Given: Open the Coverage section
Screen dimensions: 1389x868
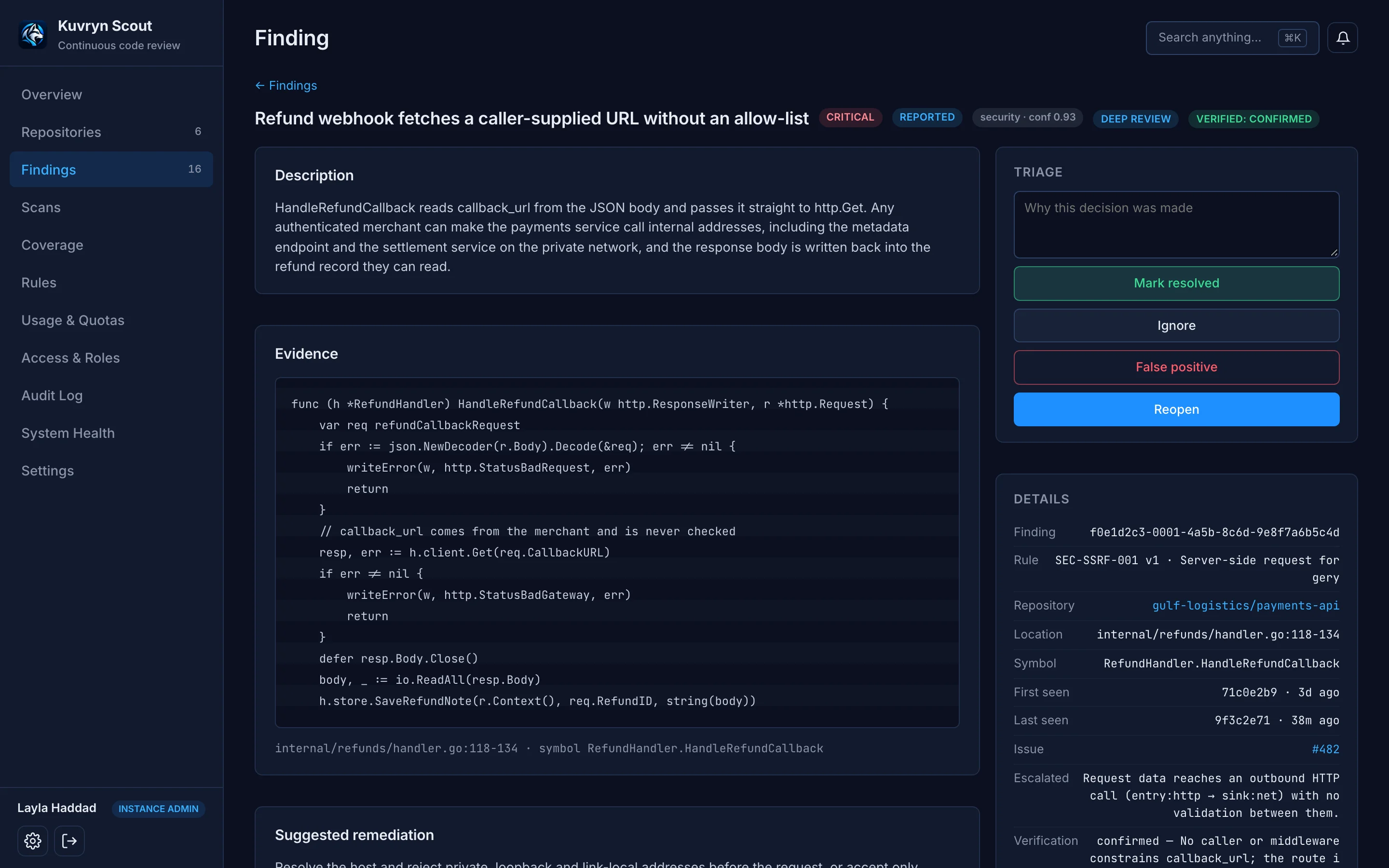Looking at the screenshot, I should 111,244.
